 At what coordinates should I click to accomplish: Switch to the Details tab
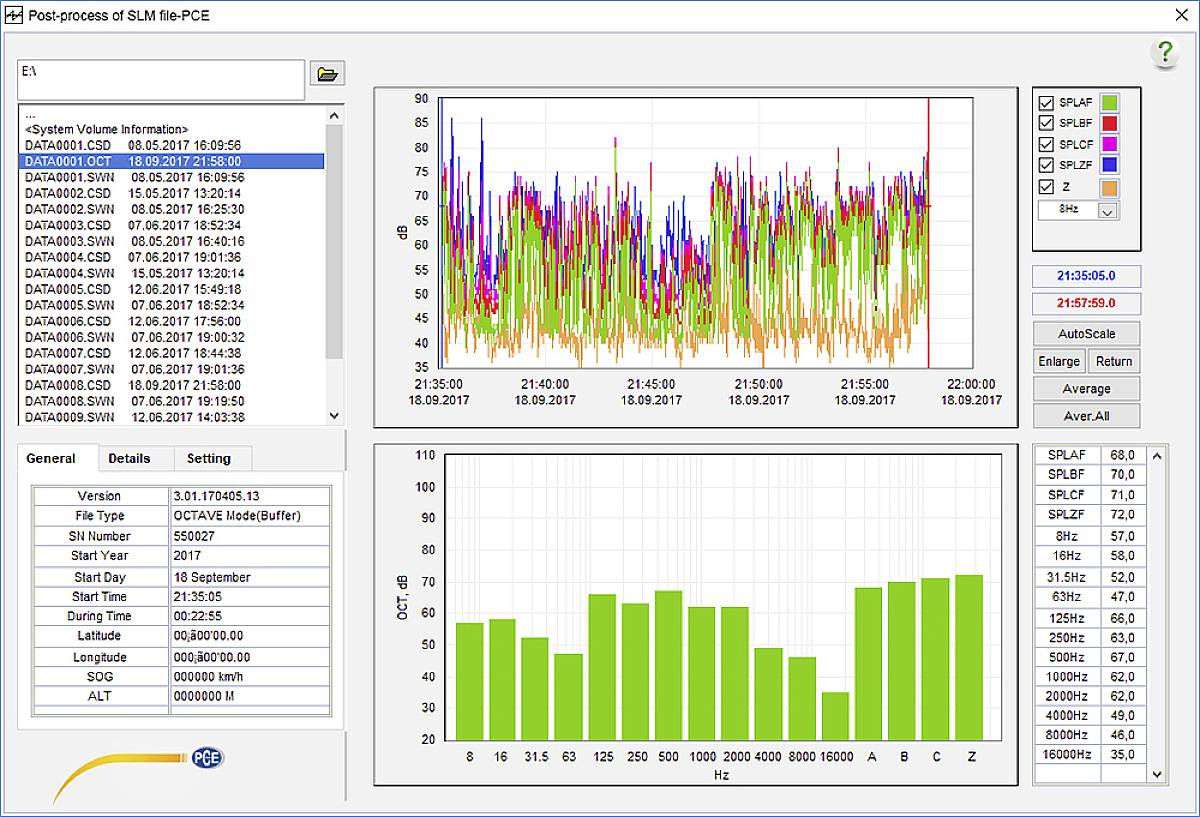(129, 458)
